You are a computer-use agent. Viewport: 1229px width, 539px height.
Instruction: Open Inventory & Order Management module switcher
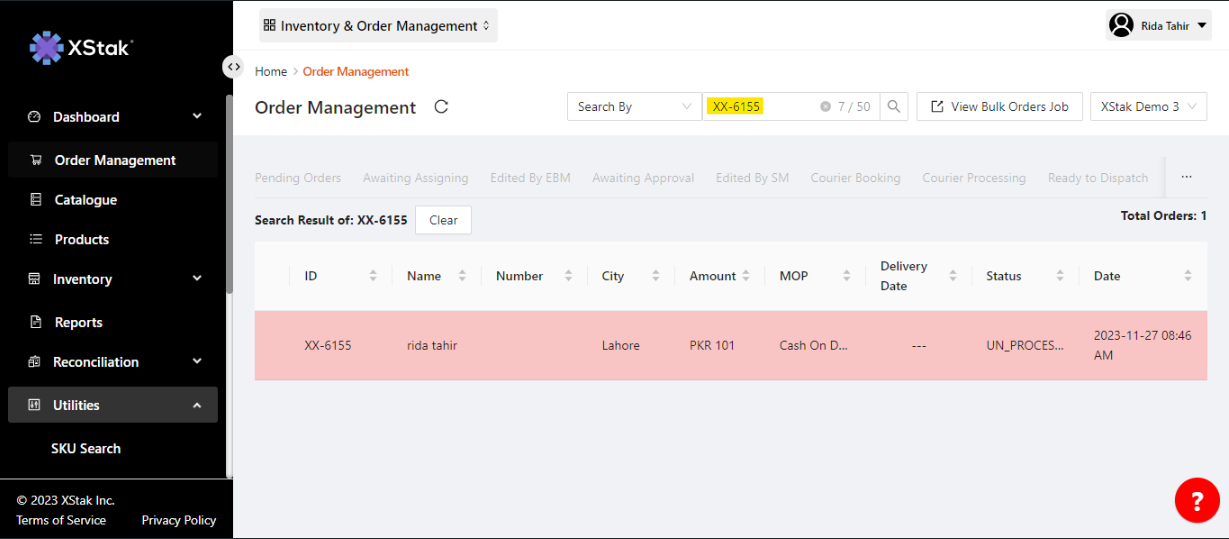pyautogui.click(x=377, y=26)
